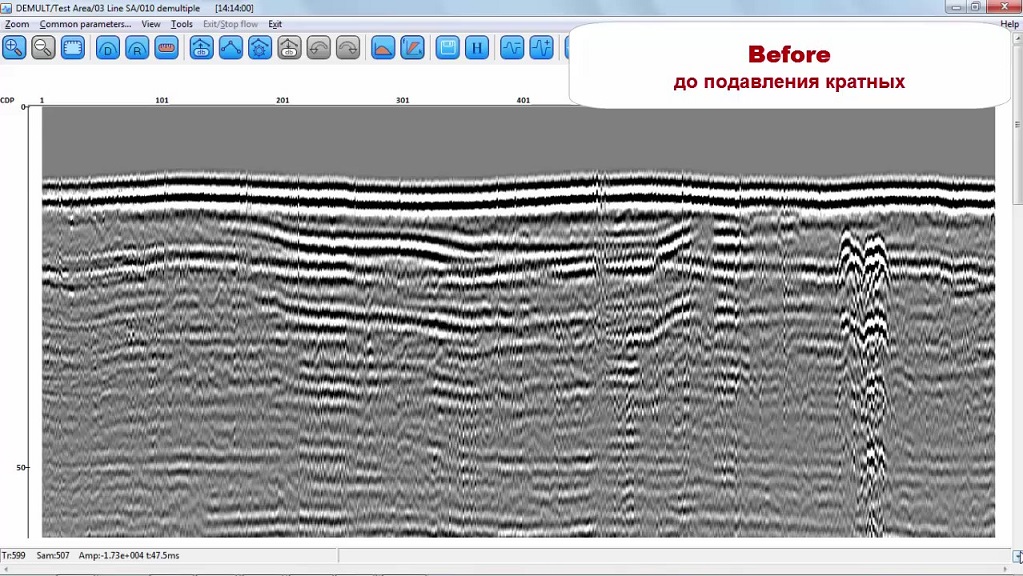Screen dimensions: 1023x576
Task: Open the Zoom menu
Action: (17, 24)
